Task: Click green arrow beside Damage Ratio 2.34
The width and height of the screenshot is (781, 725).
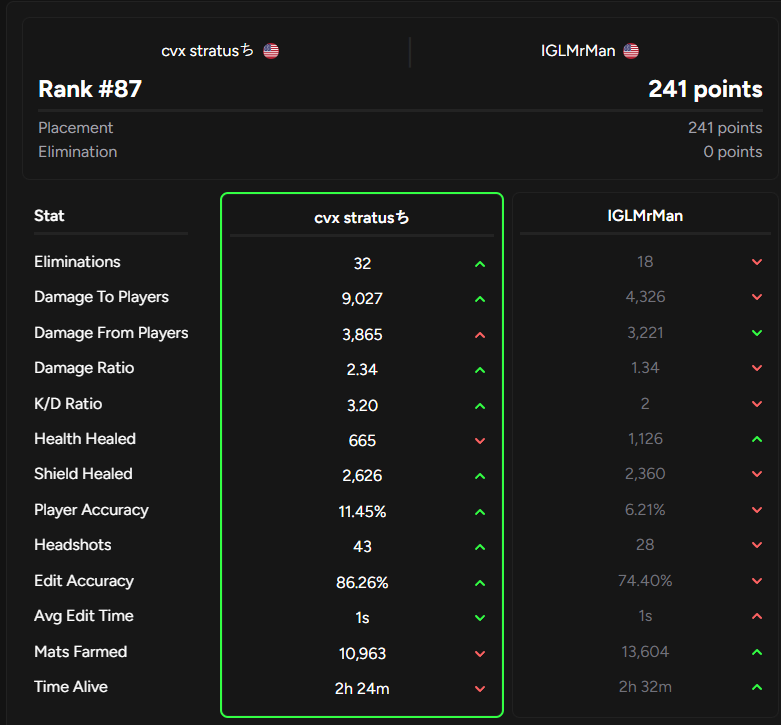Action: coord(480,370)
